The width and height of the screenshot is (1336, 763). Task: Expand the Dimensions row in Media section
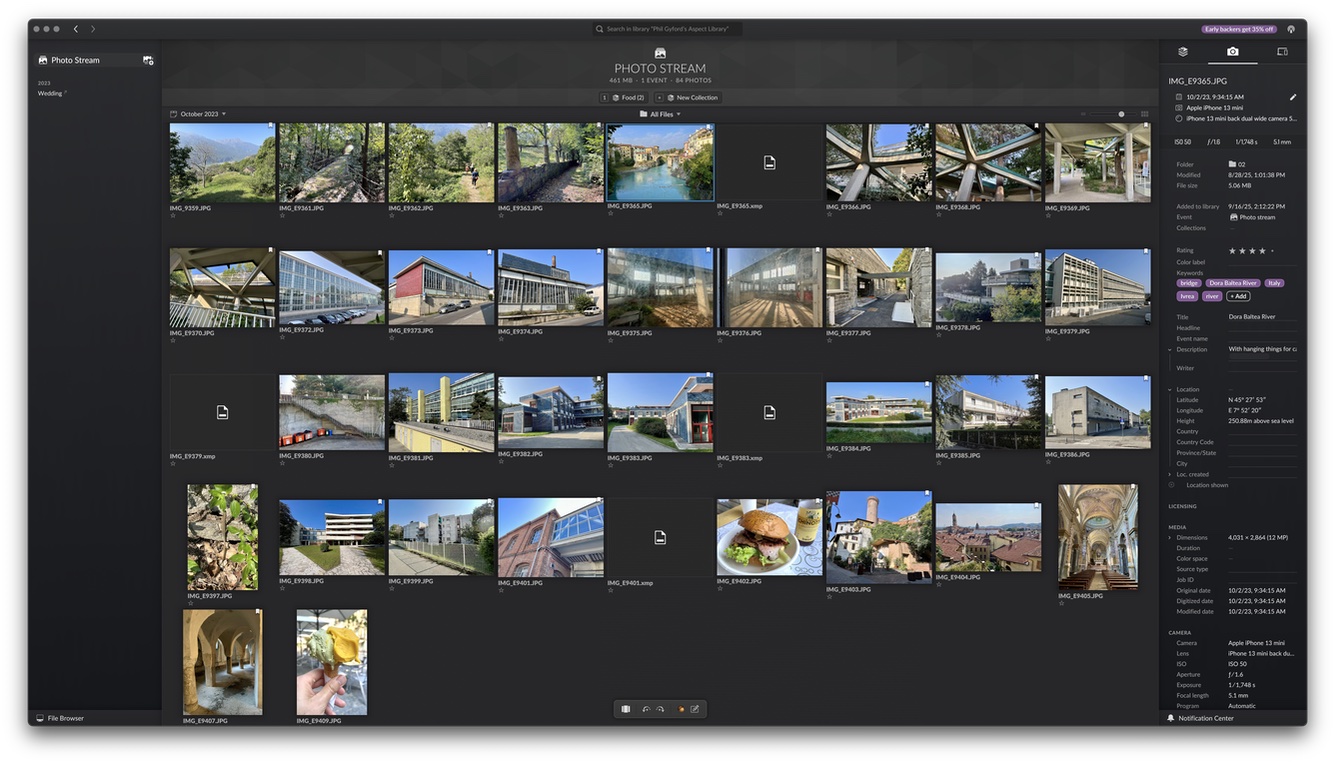coord(1170,538)
